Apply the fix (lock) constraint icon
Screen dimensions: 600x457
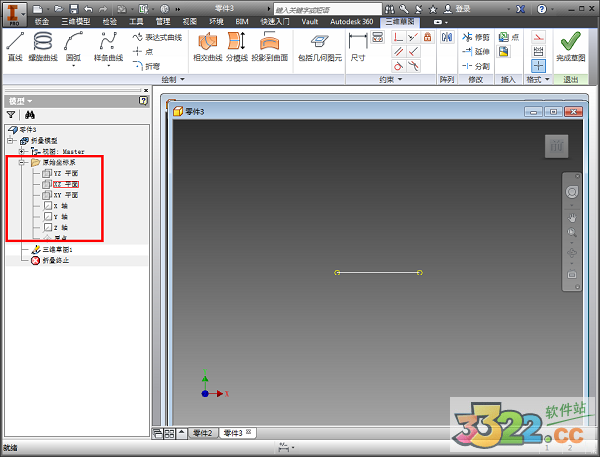(427, 37)
